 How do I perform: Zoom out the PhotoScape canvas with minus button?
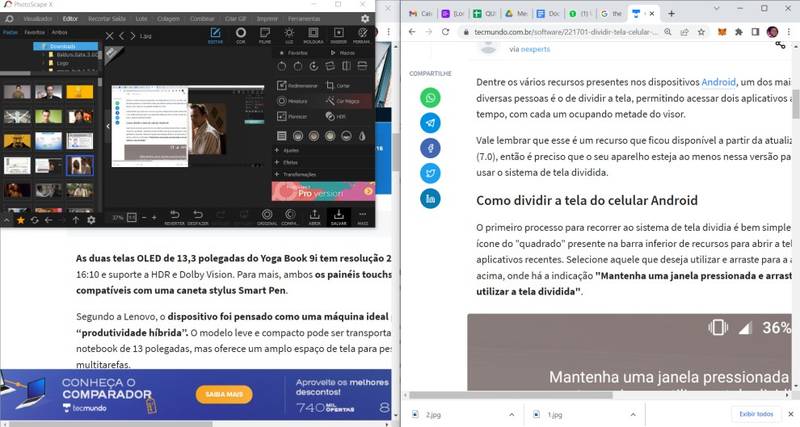(144, 217)
